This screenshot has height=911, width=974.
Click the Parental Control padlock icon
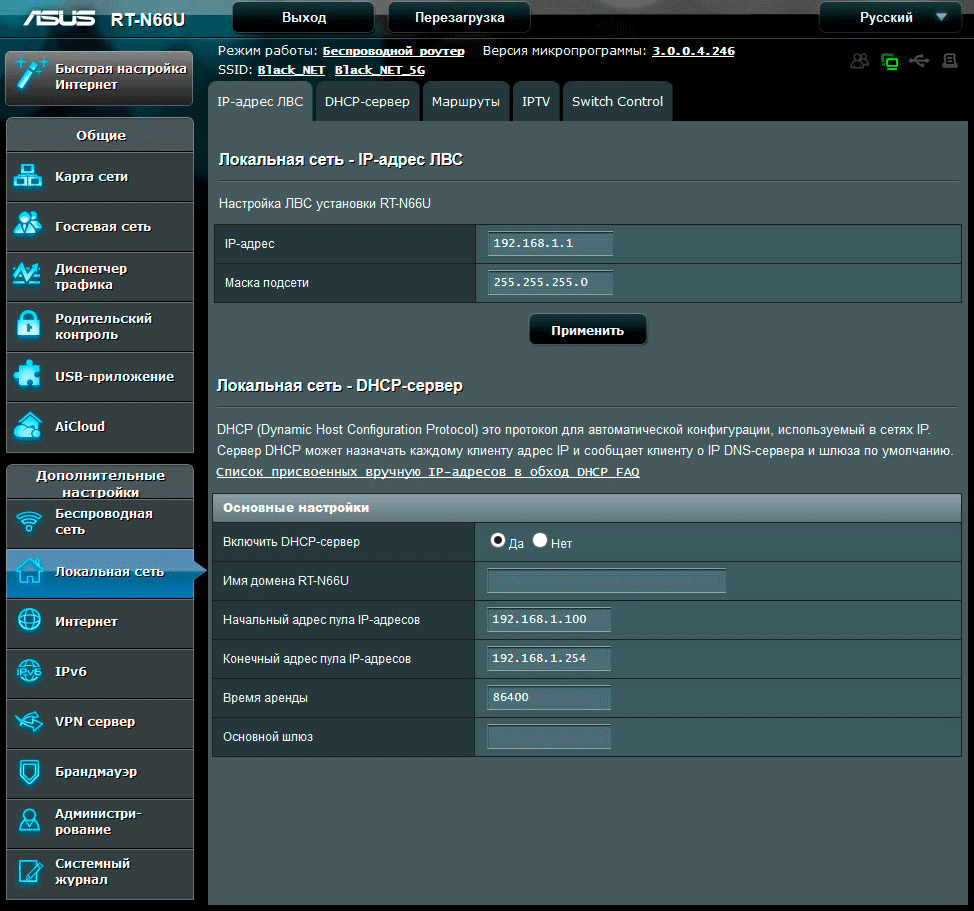pos(29,324)
